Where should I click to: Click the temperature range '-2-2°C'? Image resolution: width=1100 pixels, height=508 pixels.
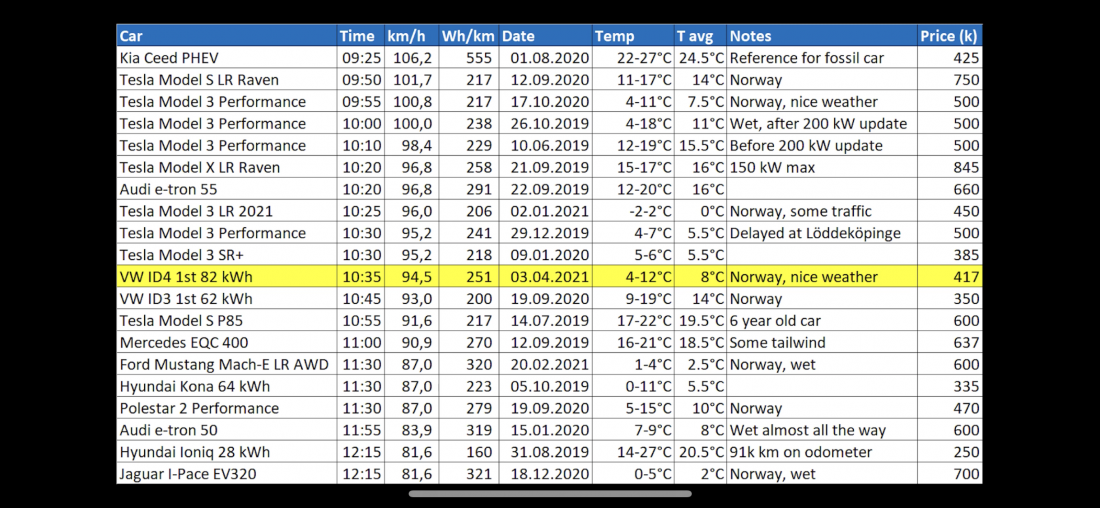[633, 211]
